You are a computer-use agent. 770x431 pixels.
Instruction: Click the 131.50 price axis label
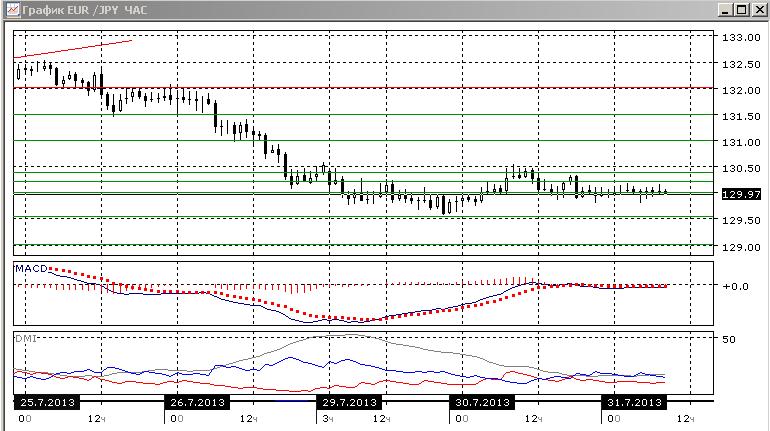coord(741,116)
